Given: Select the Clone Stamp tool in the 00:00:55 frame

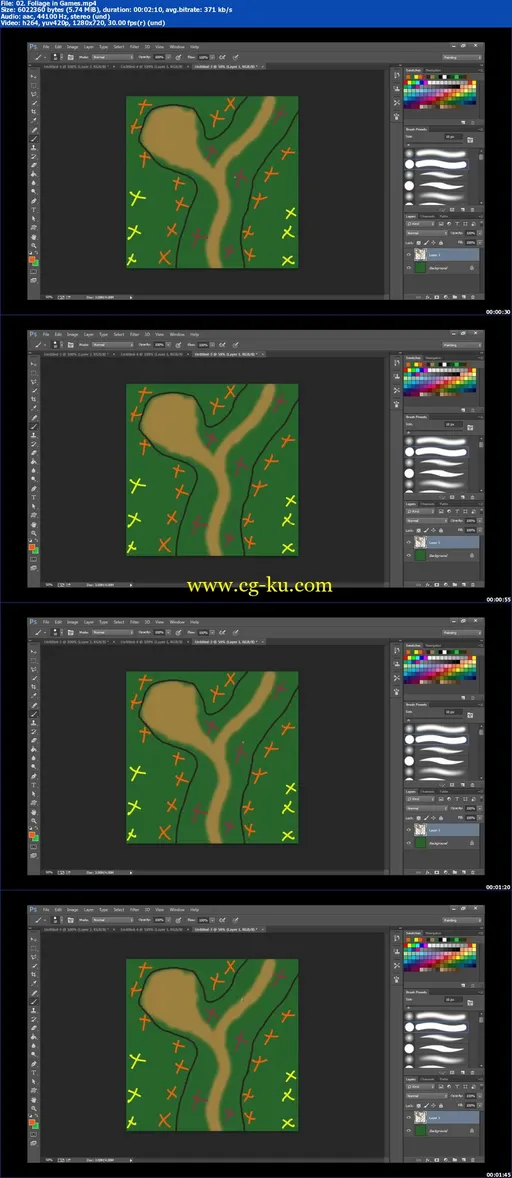Looking at the screenshot, I should 34,436.
